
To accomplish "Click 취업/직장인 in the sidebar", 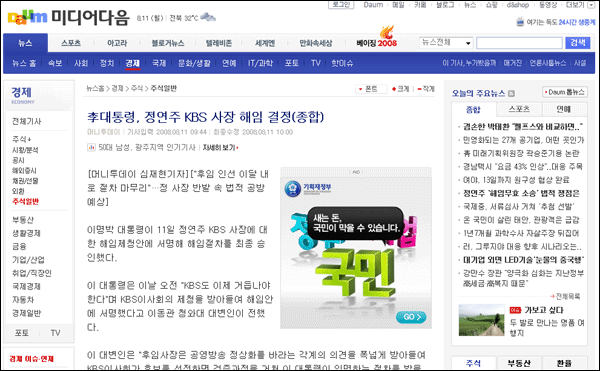I will point(32,273).
